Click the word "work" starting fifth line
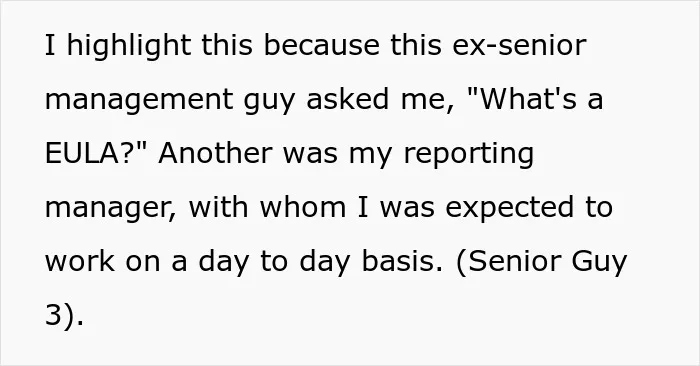700x366 pixels. 79,261
